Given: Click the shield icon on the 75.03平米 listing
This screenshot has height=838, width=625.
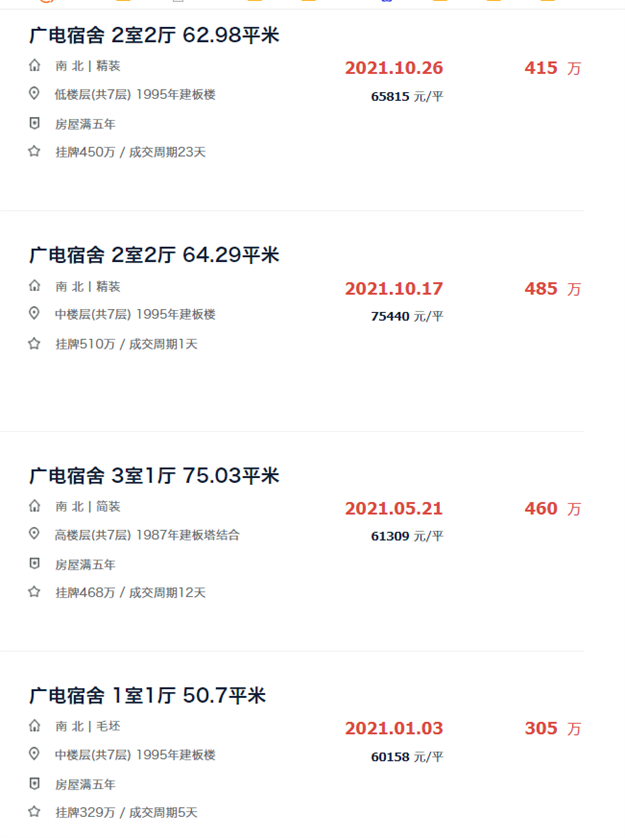Looking at the screenshot, I should [x=33, y=564].
